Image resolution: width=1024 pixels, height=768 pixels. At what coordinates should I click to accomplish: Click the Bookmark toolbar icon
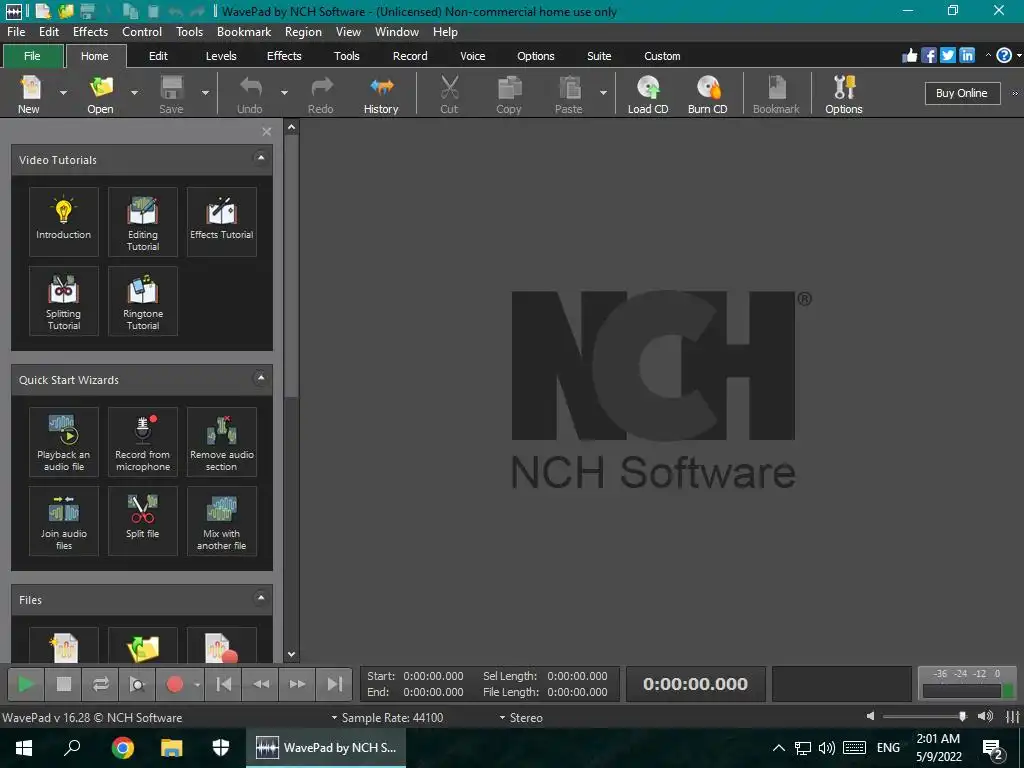coord(776,94)
